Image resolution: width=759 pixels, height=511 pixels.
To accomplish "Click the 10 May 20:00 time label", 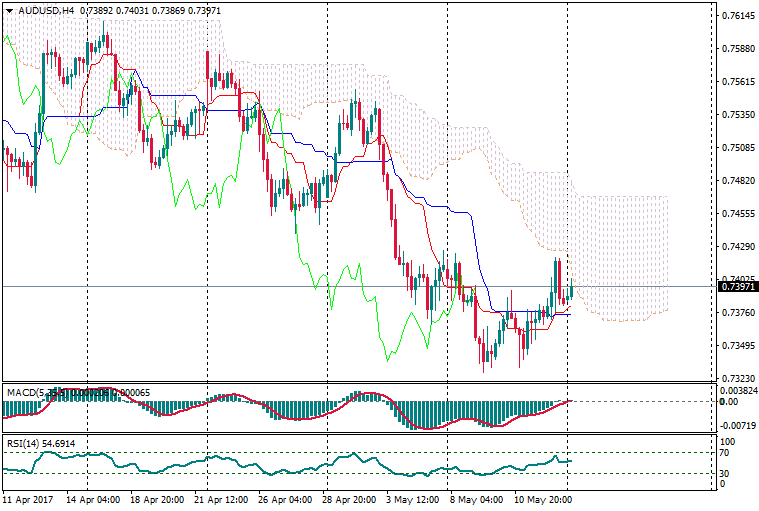I will [x=543, y=496].
